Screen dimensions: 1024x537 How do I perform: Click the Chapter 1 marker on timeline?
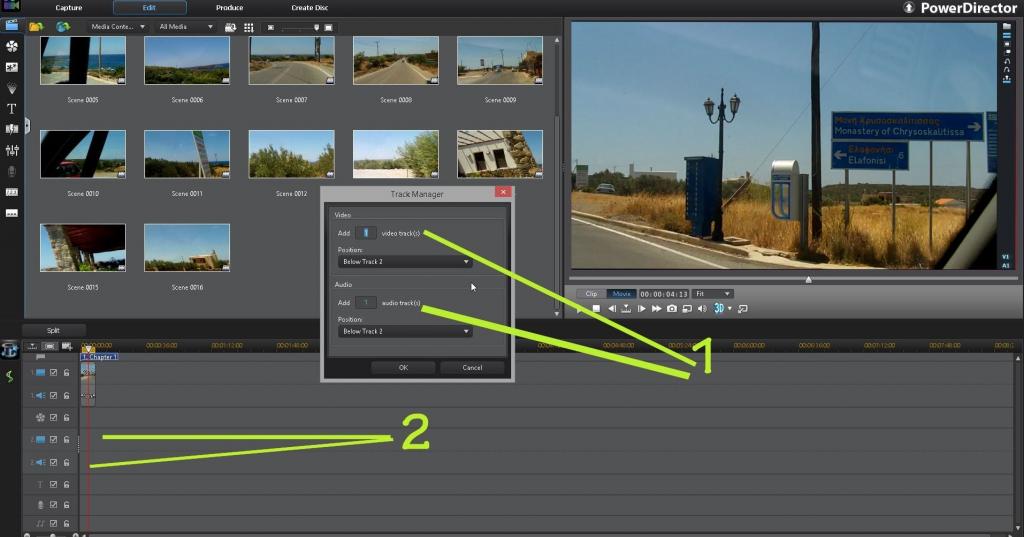click(x=99, y=357)
